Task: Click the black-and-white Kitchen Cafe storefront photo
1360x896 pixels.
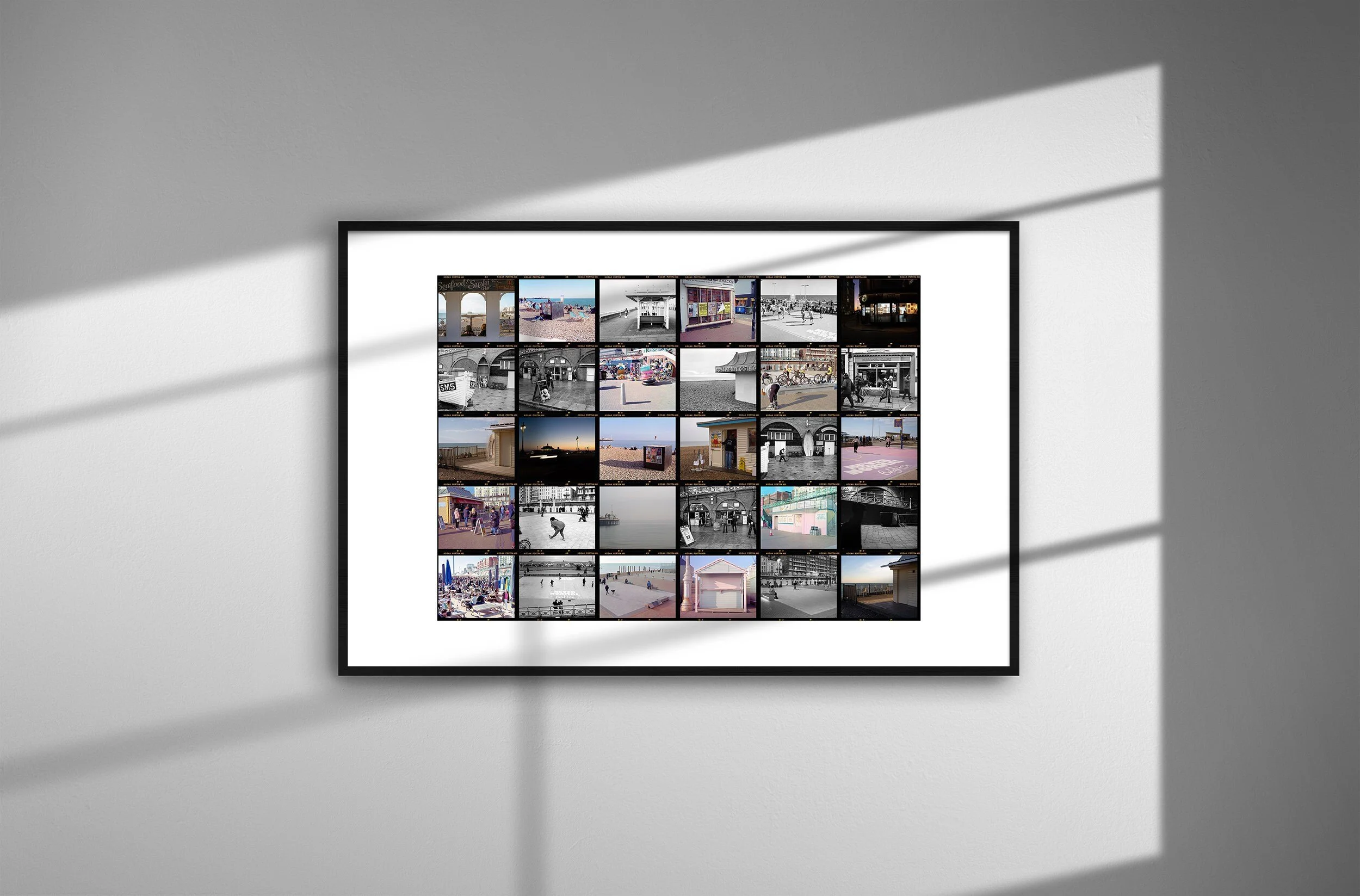Action: pyautogui.click(x=880, y=379)
